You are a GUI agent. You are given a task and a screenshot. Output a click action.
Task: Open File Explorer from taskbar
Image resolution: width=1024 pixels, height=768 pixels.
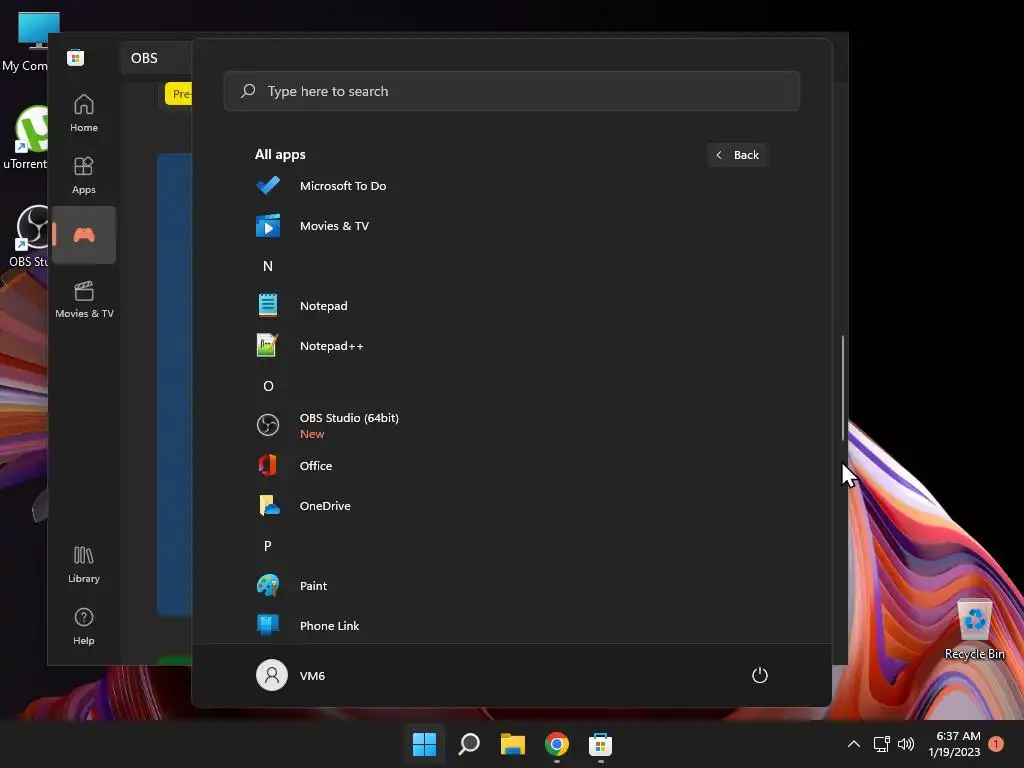[513, 744]
